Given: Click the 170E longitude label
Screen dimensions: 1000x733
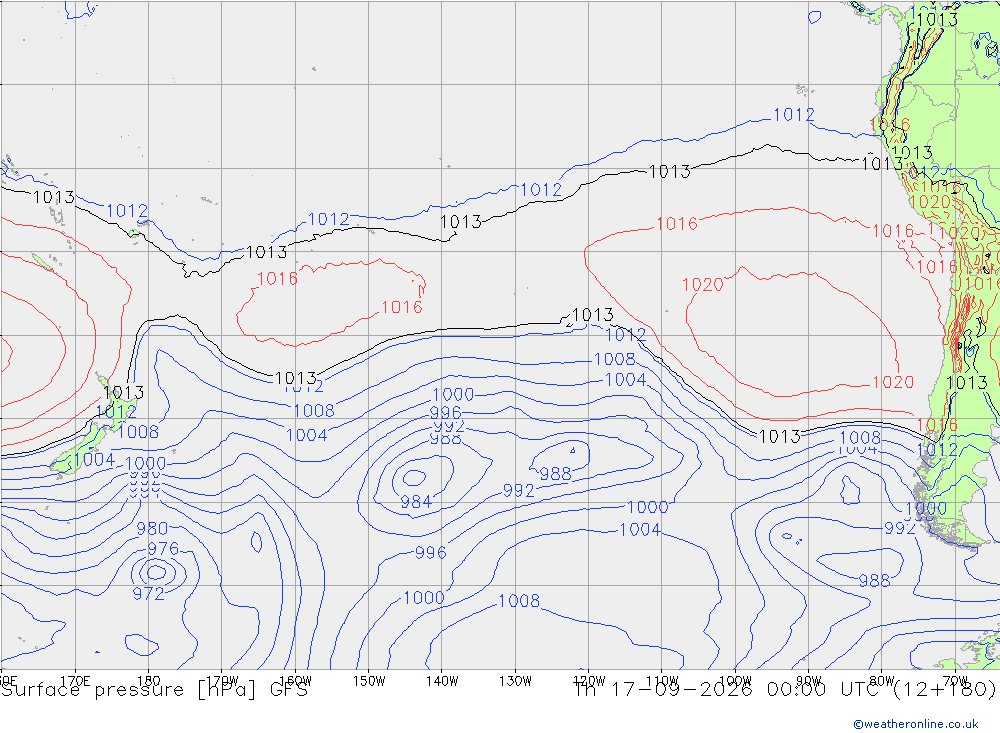Looking at the screenshot, I should pyautogui.click(x=75, y=681).
